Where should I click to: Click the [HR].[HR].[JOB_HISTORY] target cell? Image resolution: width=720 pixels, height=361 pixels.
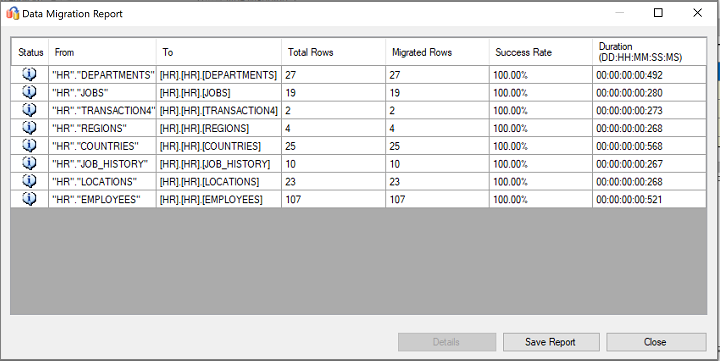pos(219,164)
